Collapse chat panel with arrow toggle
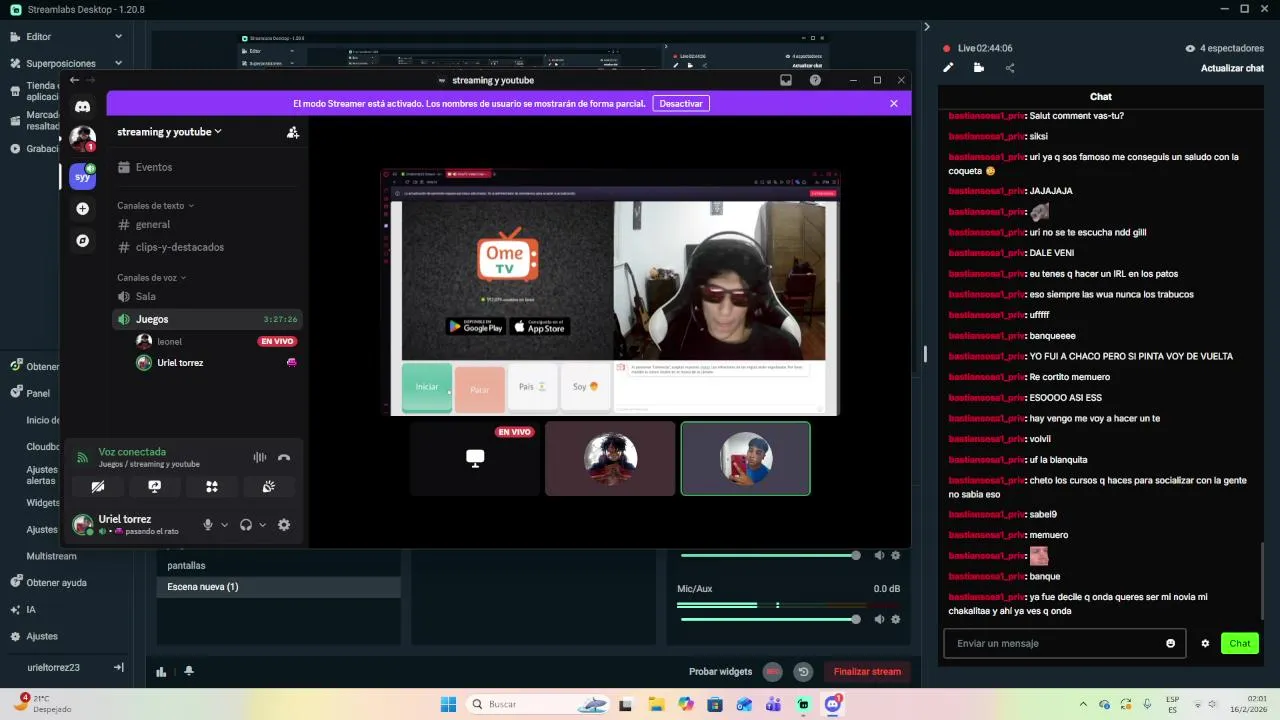 [927, 27]
